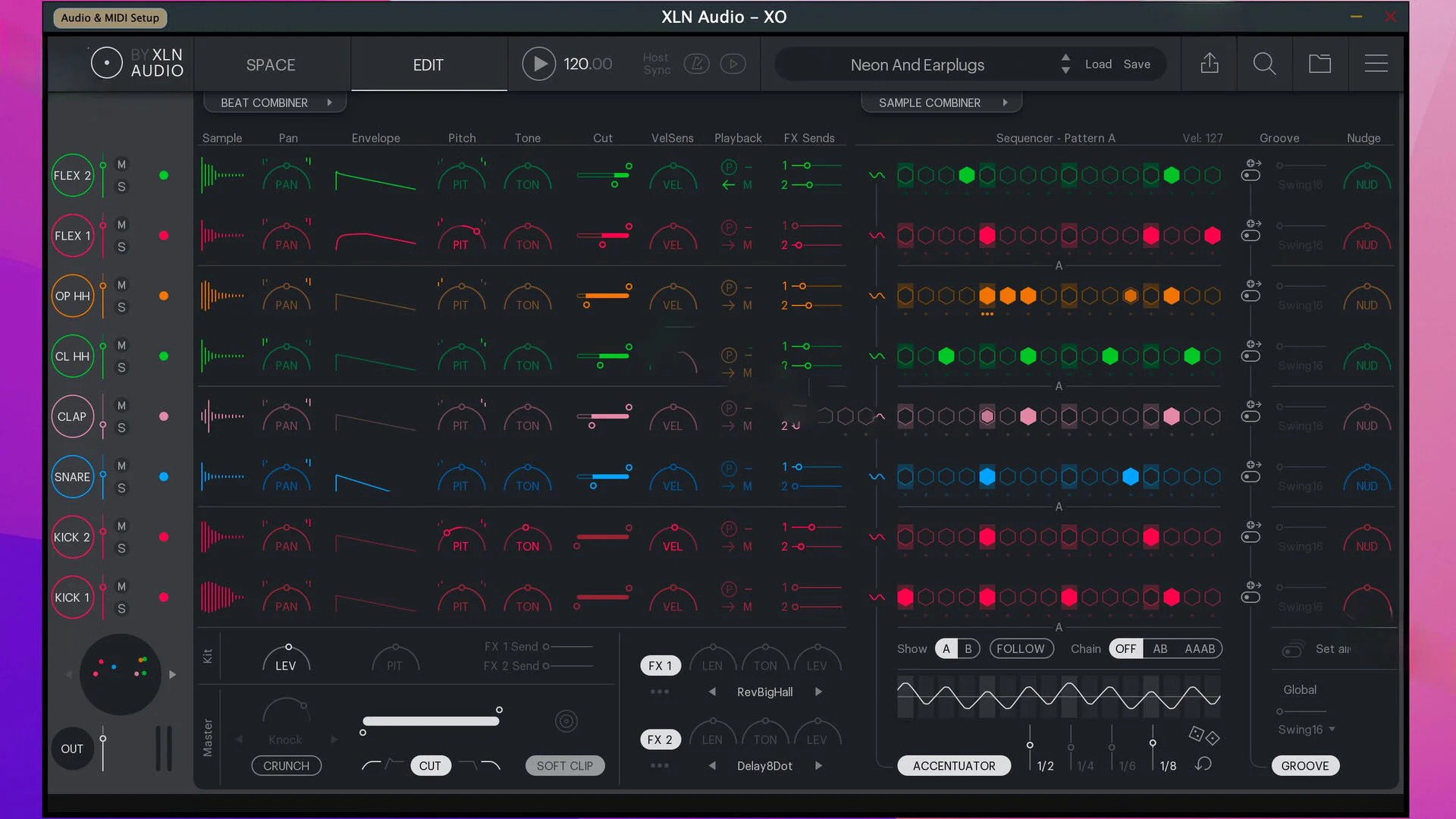Image resolution: width=1456 pixels, height=819 pixels.
Task: Open the search magnifier icon
Action: (1264, 64)
